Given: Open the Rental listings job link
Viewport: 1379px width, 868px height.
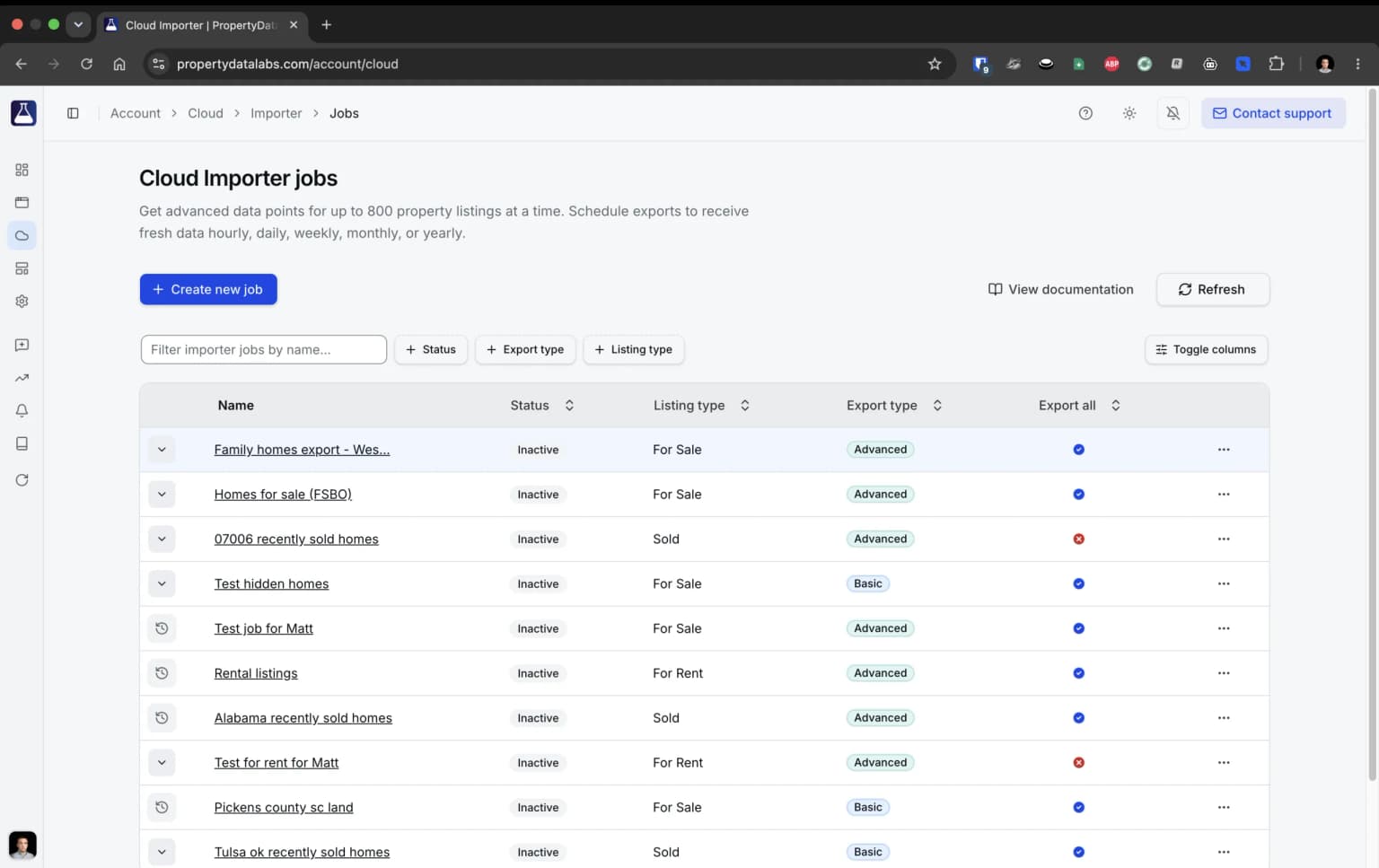Looking at the screenshot, I should 256,673.
